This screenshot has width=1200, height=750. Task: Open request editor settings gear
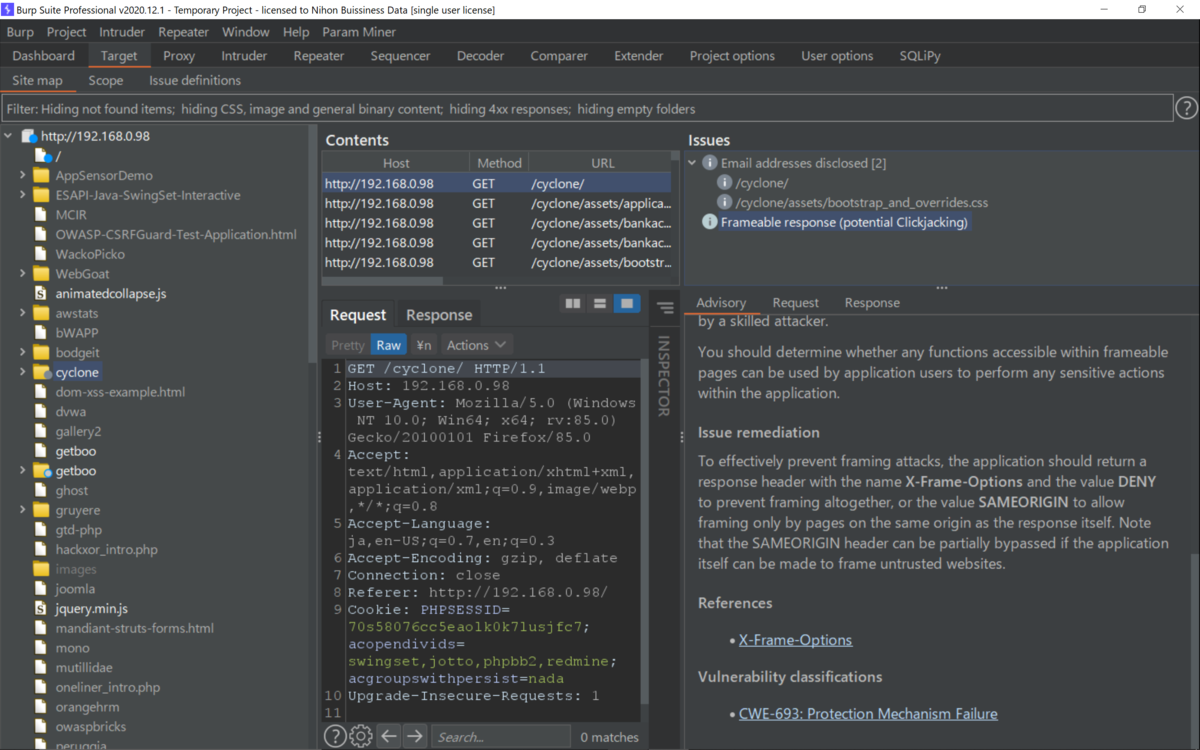click(x=361, y=737)
